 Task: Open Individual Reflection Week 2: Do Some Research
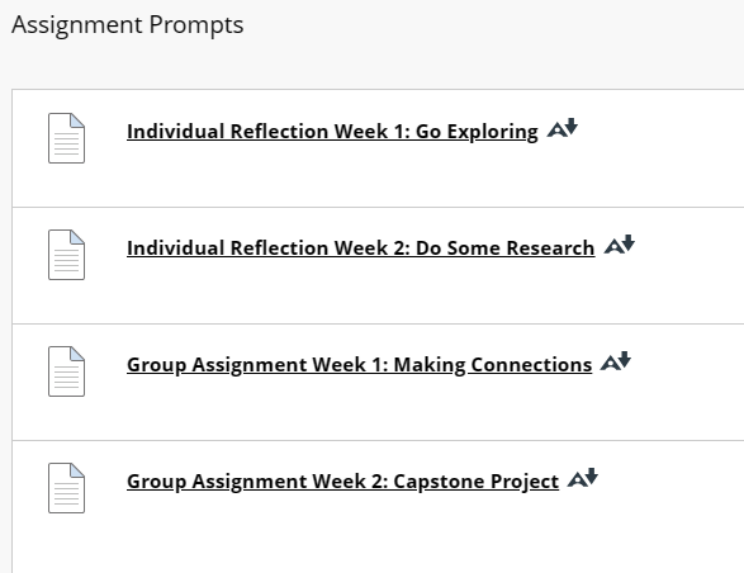(x=360, y=248)
